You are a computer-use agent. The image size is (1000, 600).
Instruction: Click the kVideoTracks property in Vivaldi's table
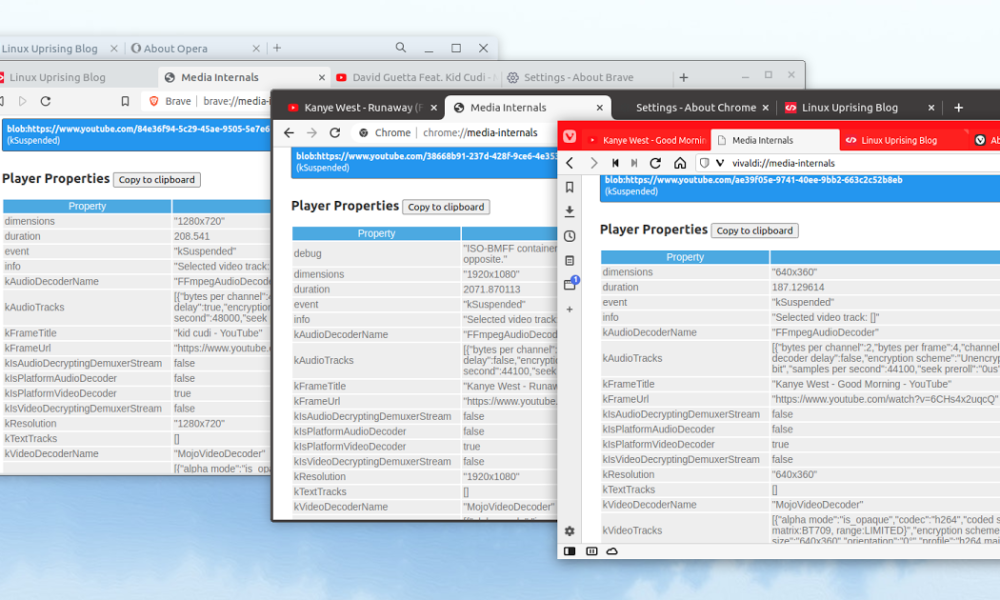point(633,530)
